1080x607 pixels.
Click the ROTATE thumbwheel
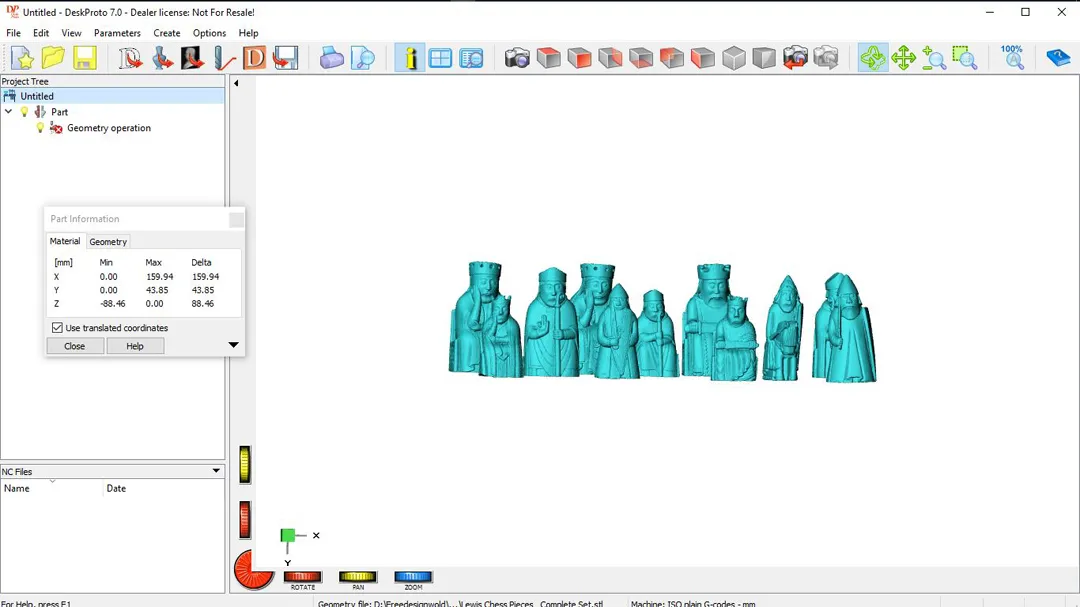point(302,577)
